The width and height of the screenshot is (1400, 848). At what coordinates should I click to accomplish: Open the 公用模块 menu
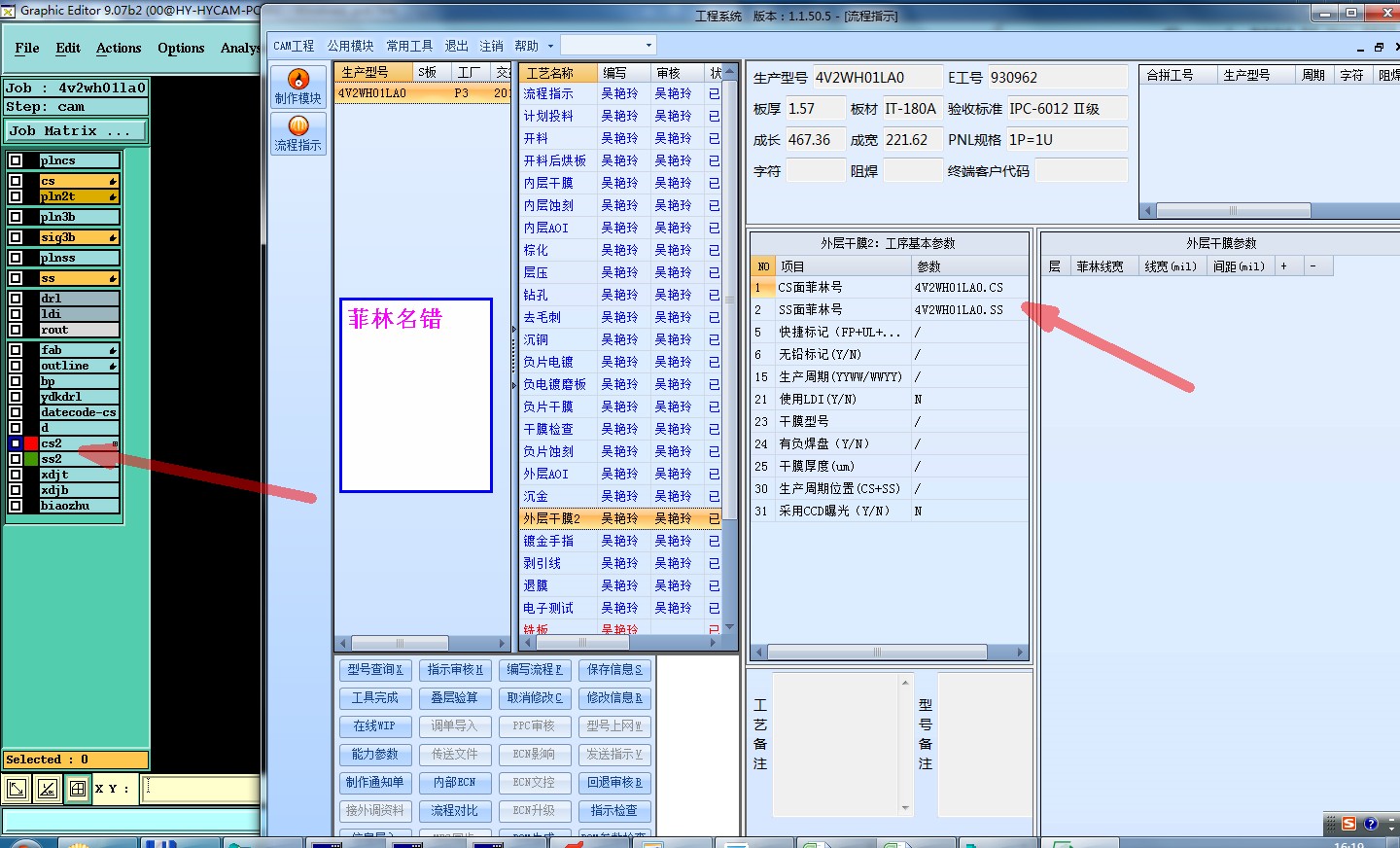pos(350,46)
